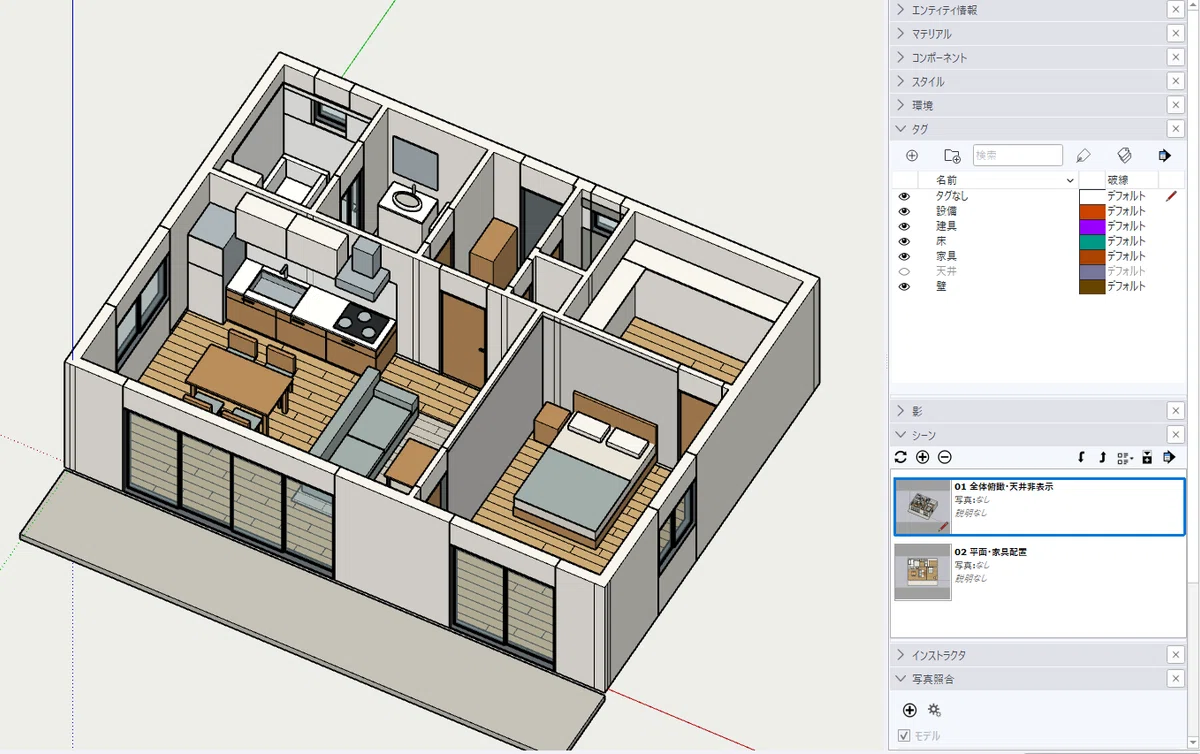Close the シーン panel

pyautogui.click(x=1176, y=434)
